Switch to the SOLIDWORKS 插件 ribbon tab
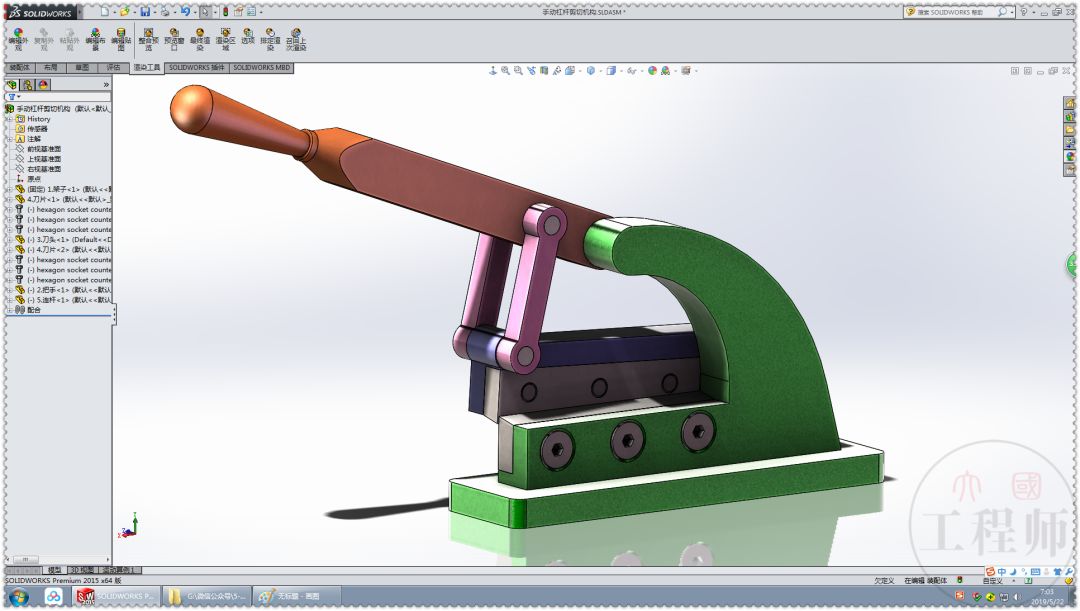Screen dimensions: 1080x611 tap(196, 68)
